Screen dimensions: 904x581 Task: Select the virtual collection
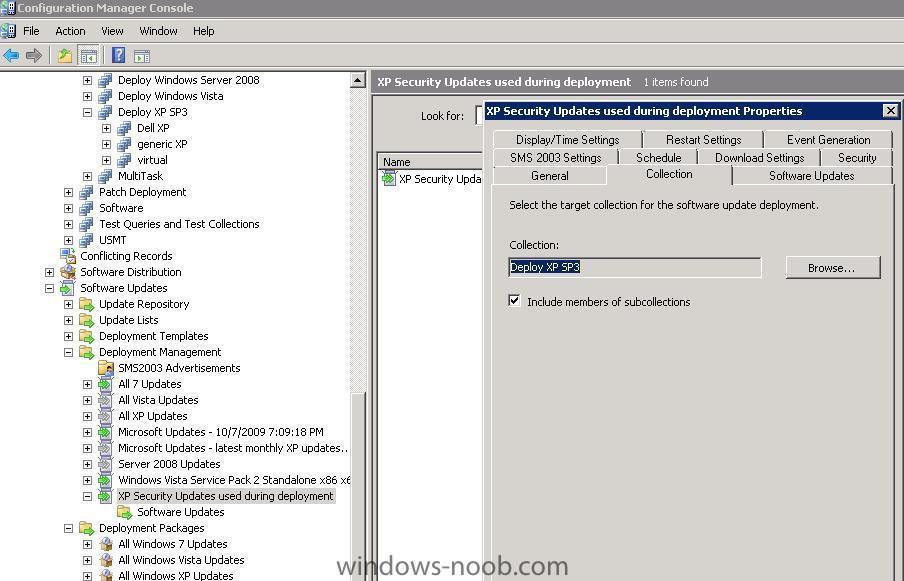point(152,160)
